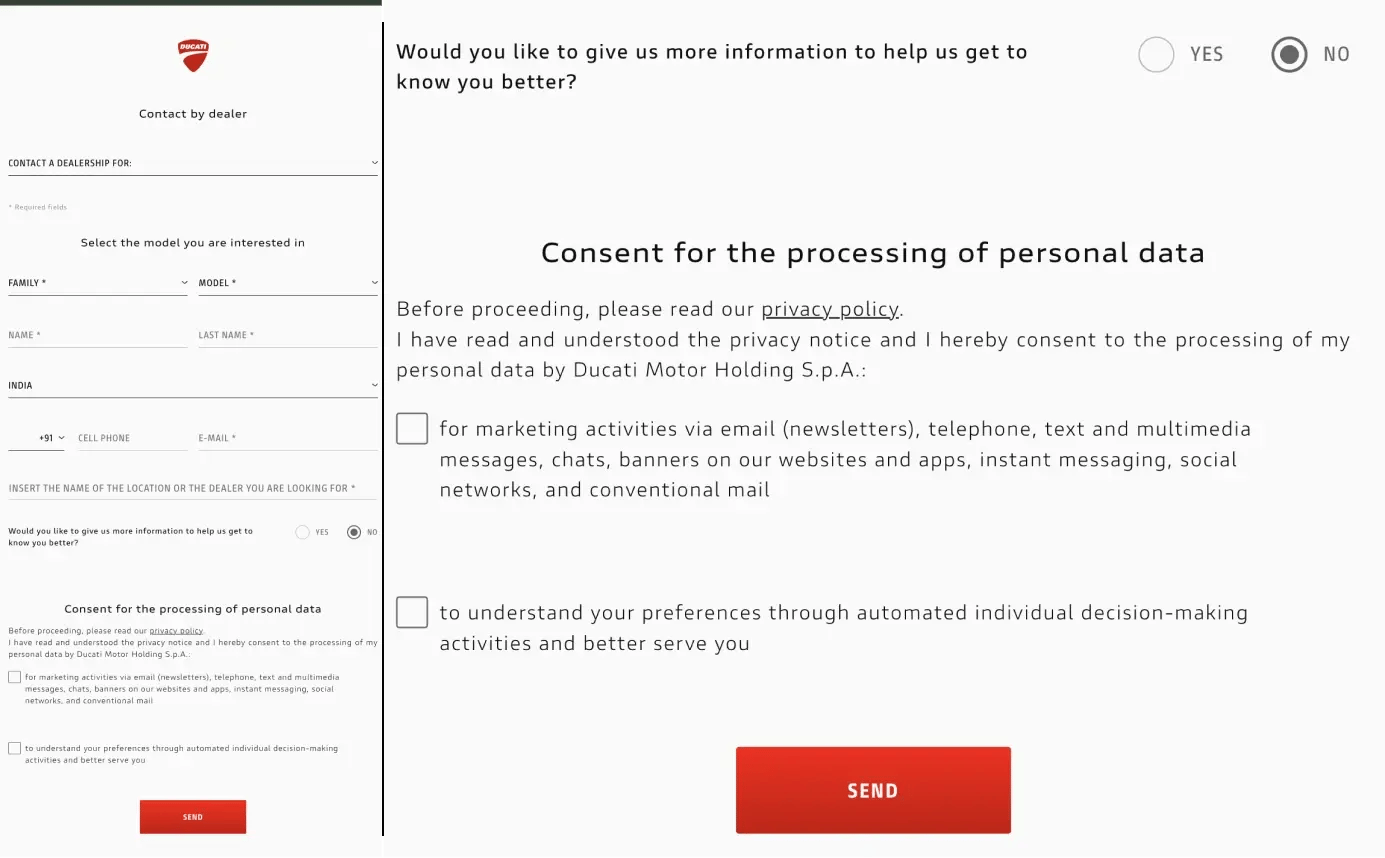The width and height of the screenshot is (1385, 858).
Task: Click the Ducati shield logo
Action: [193, 56]
